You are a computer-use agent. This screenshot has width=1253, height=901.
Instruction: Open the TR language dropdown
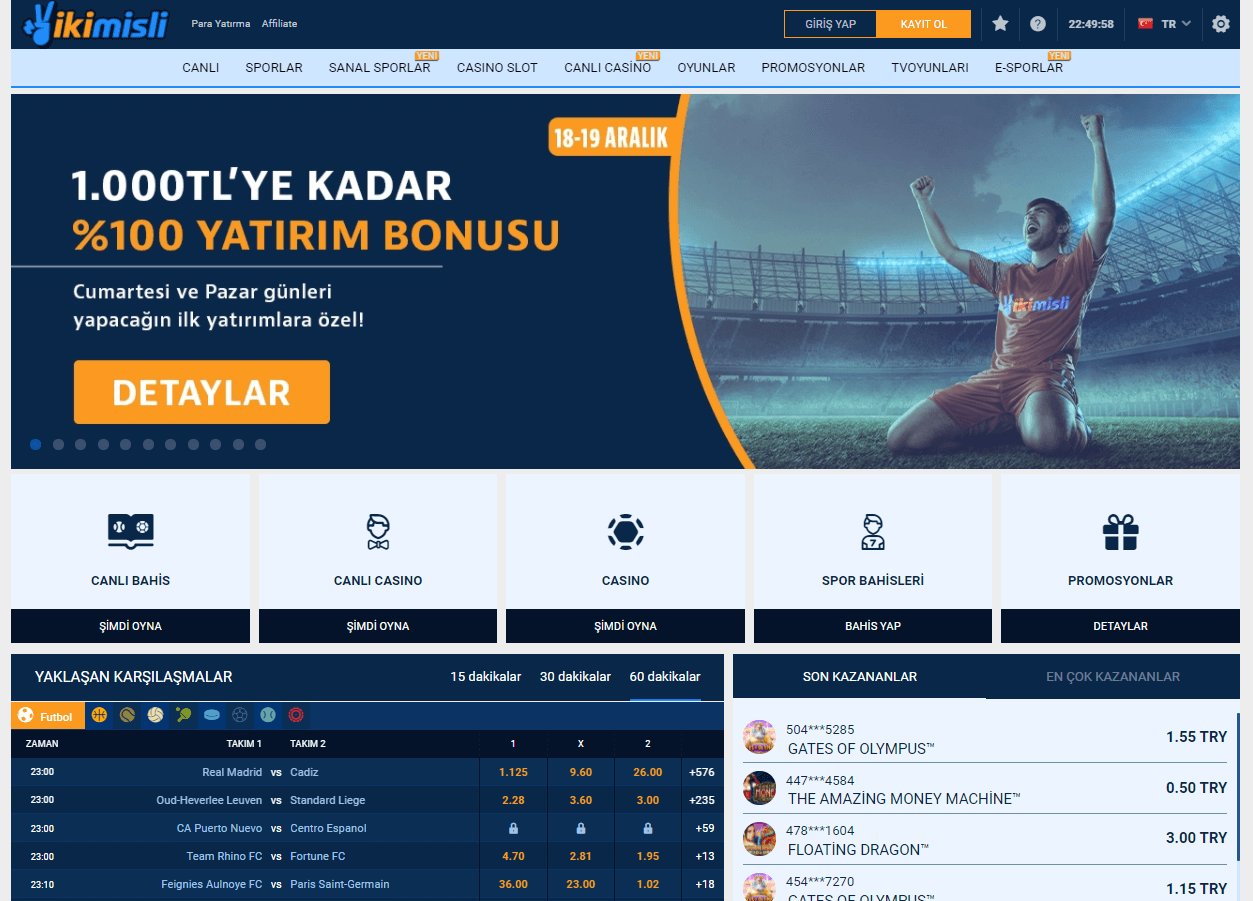[1165, 24]
